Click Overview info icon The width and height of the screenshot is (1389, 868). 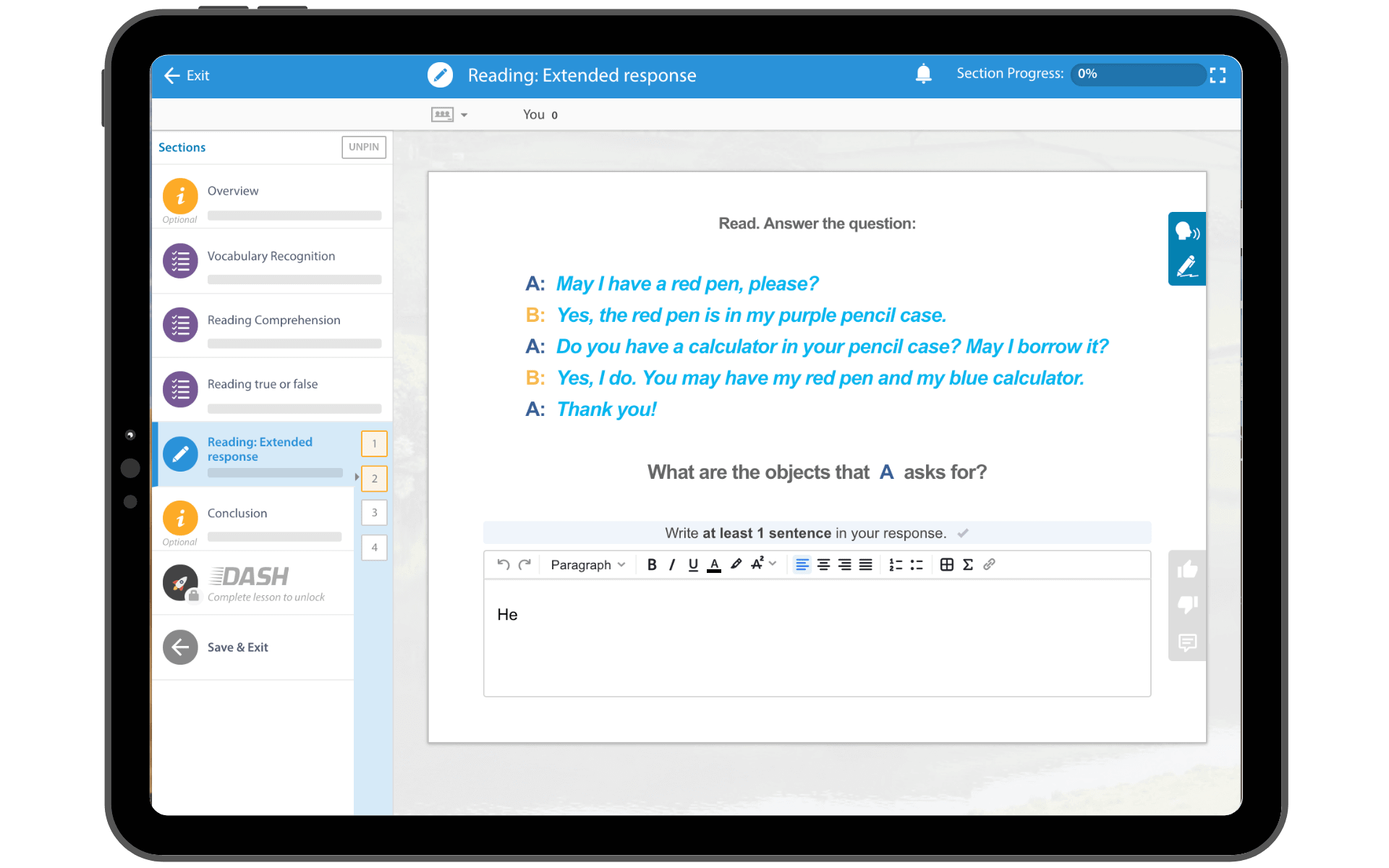coord(180,196)
